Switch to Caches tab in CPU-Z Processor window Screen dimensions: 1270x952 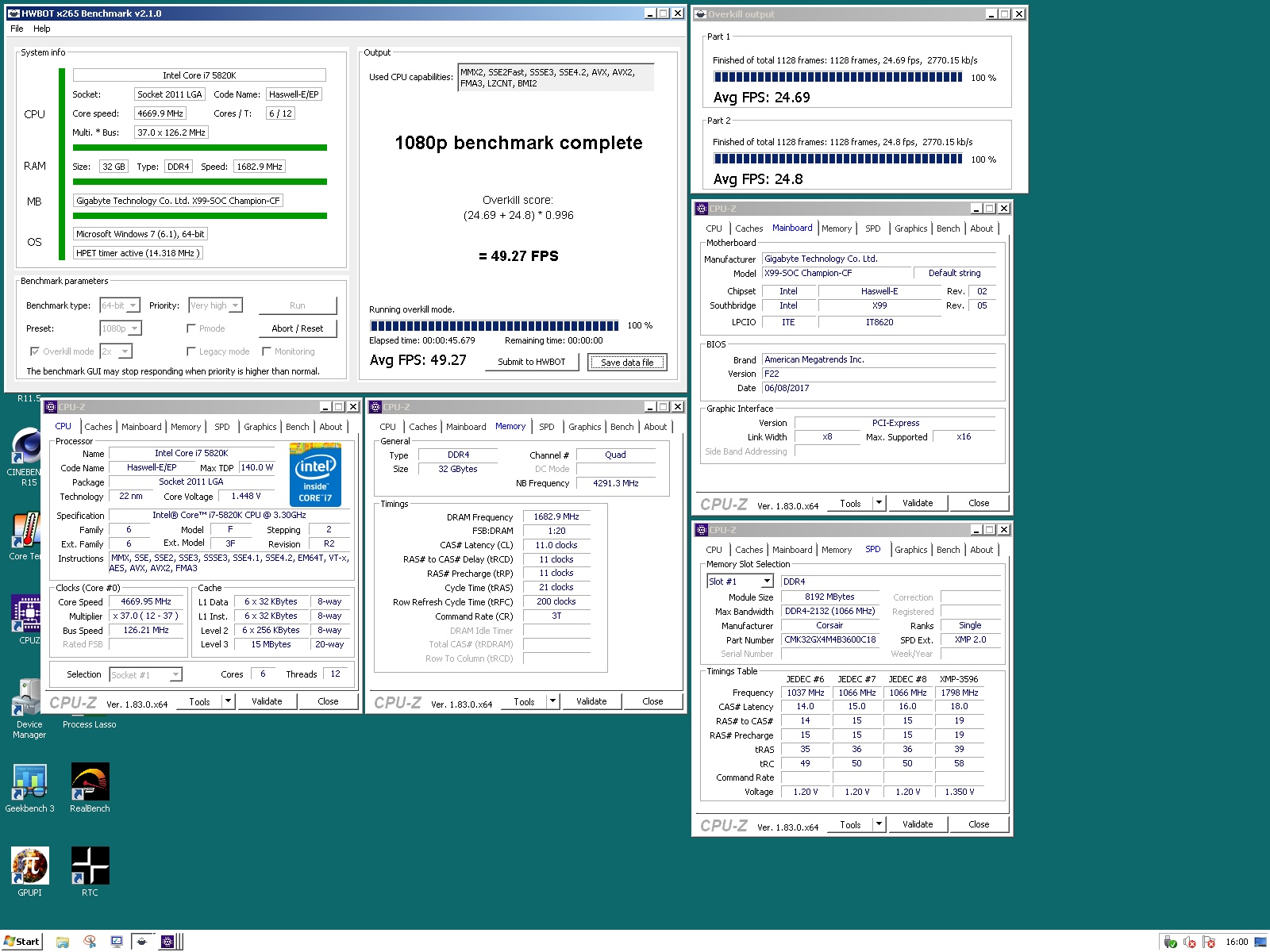pos(98,427)
